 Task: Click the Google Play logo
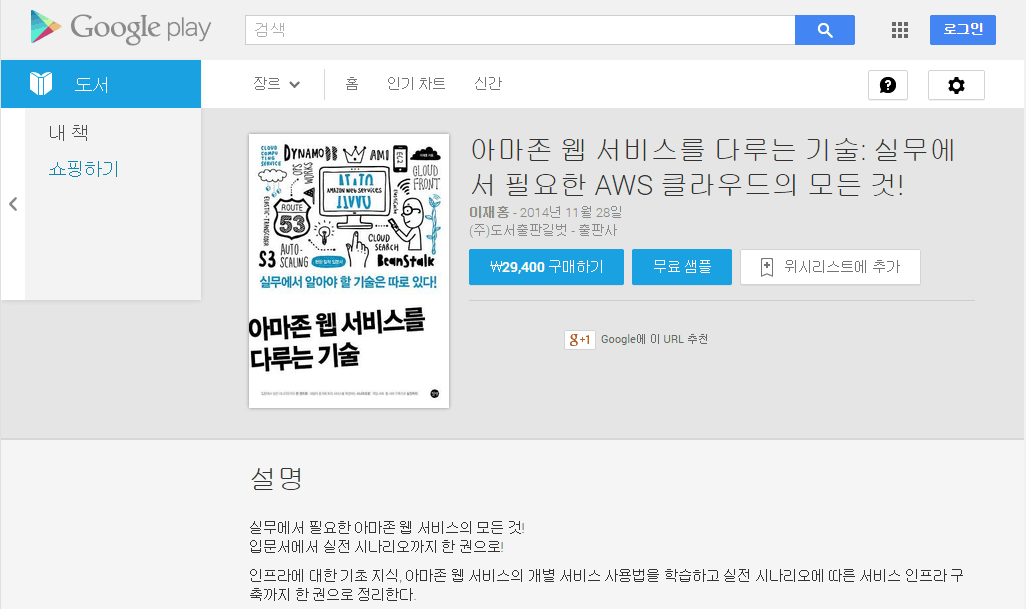coord(120,28)
